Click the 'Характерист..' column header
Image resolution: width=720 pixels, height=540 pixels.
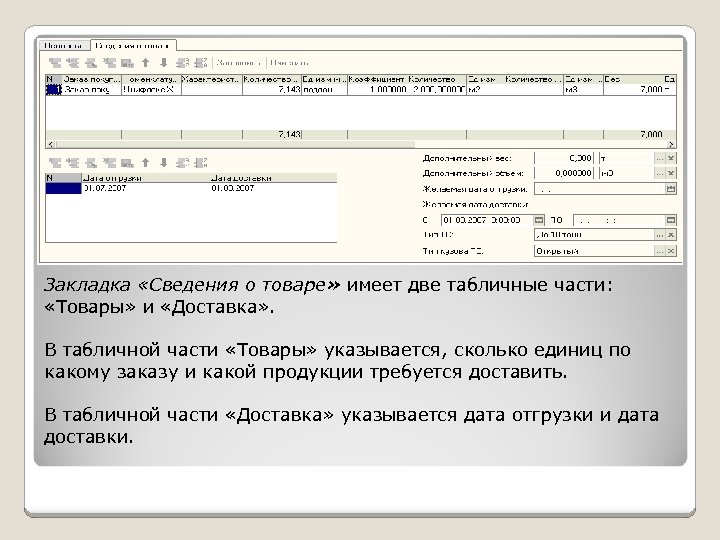tap(212, 79)
